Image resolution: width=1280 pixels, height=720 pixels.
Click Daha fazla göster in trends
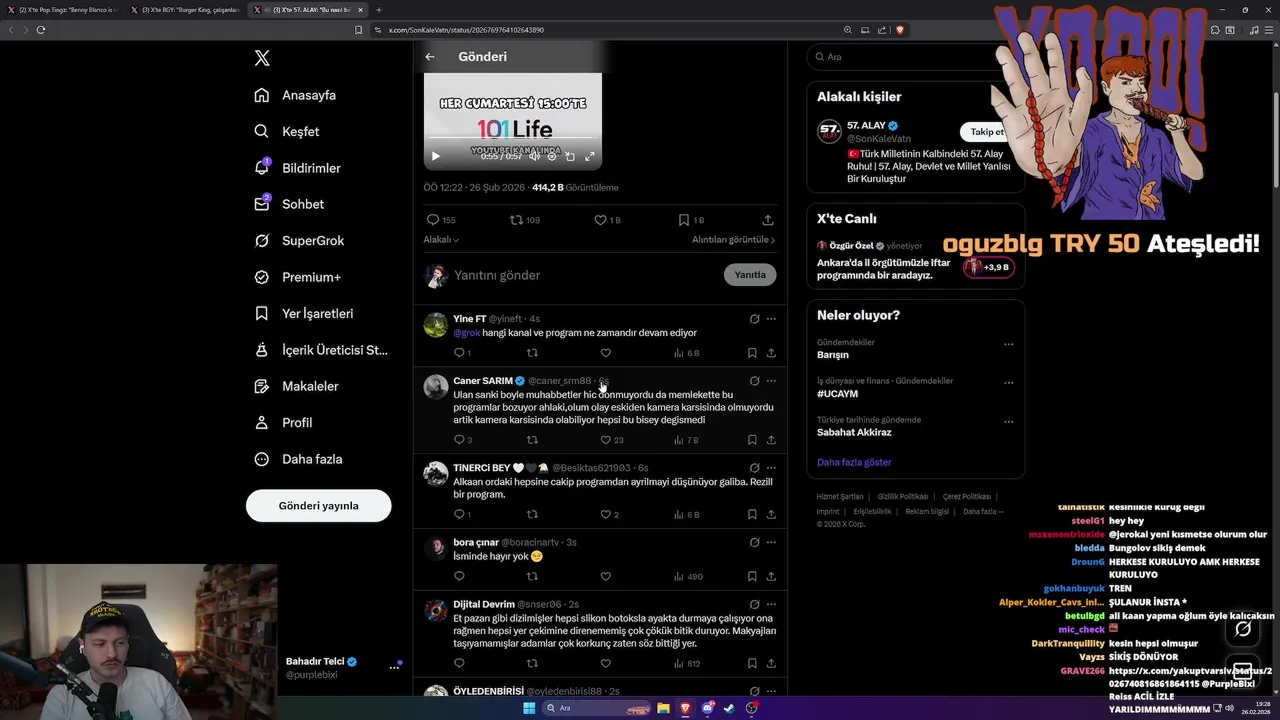coord(854,462)
